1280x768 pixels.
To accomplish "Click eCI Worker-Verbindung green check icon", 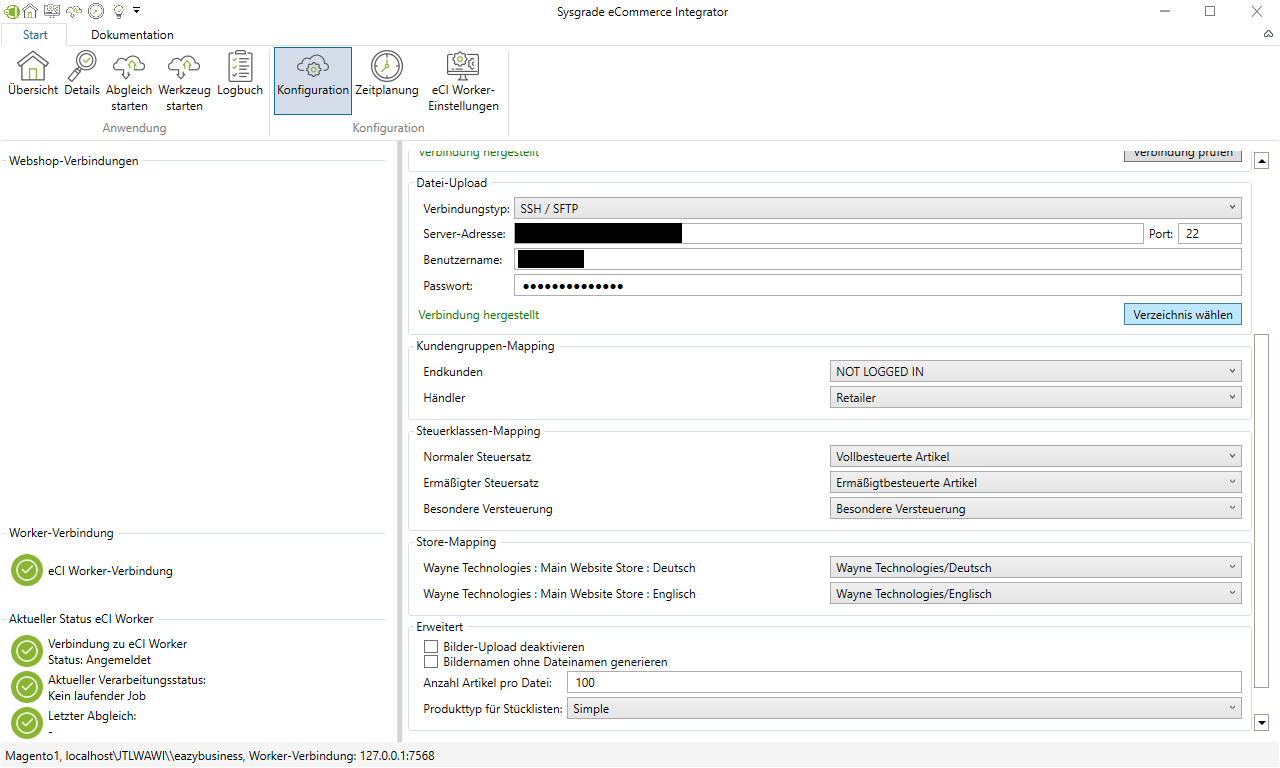I will pos(27,570).
